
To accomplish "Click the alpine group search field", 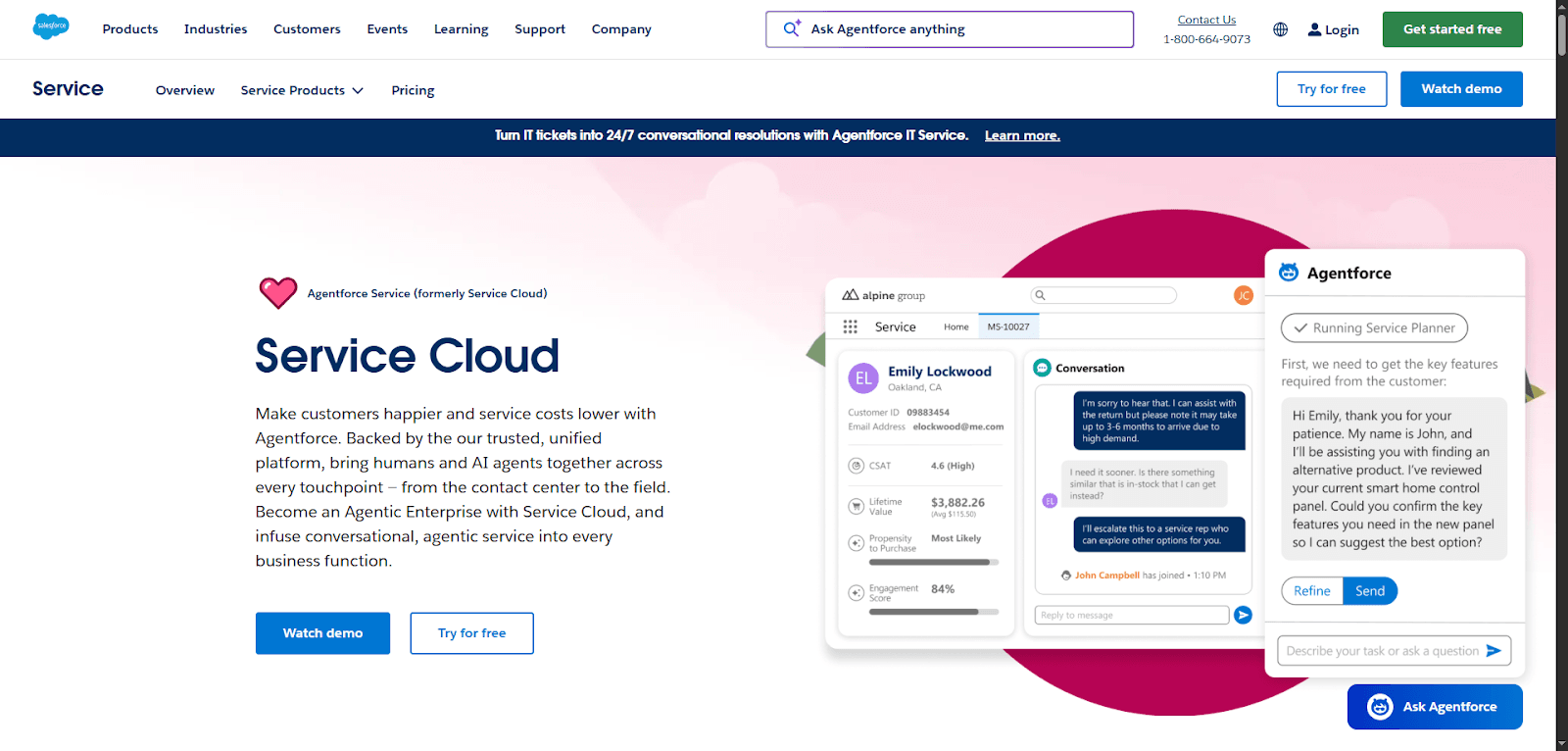I will (x=1103, y=295).
